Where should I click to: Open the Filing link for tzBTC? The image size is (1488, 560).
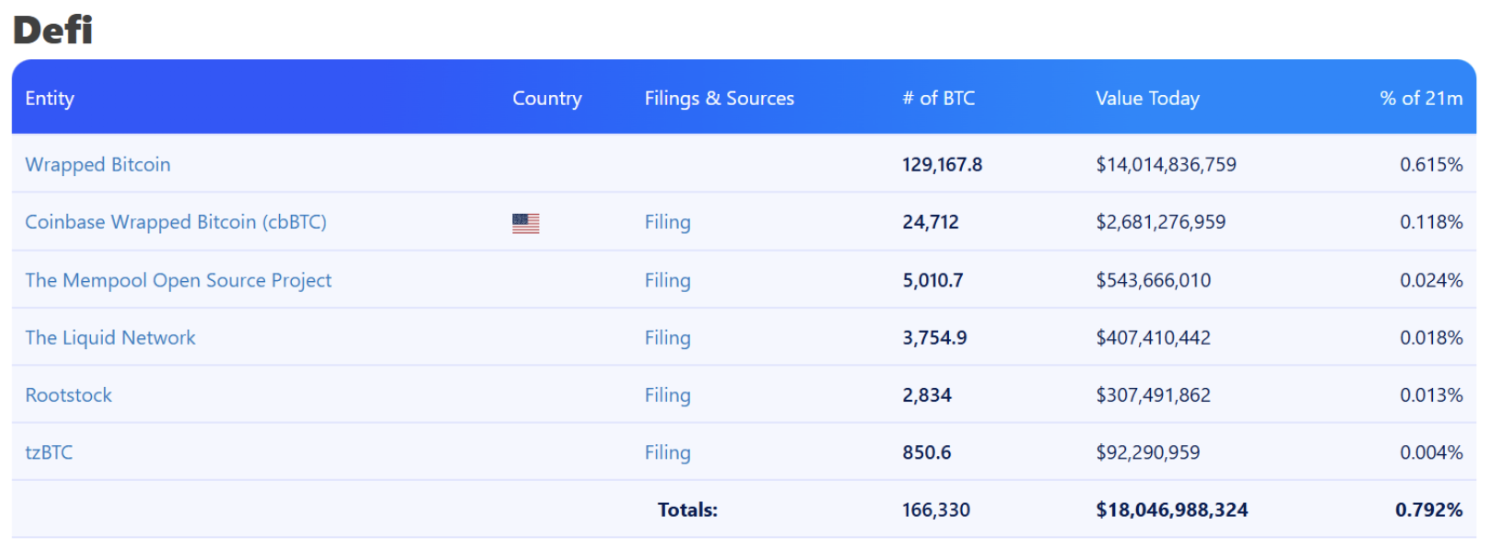[667, 452]
